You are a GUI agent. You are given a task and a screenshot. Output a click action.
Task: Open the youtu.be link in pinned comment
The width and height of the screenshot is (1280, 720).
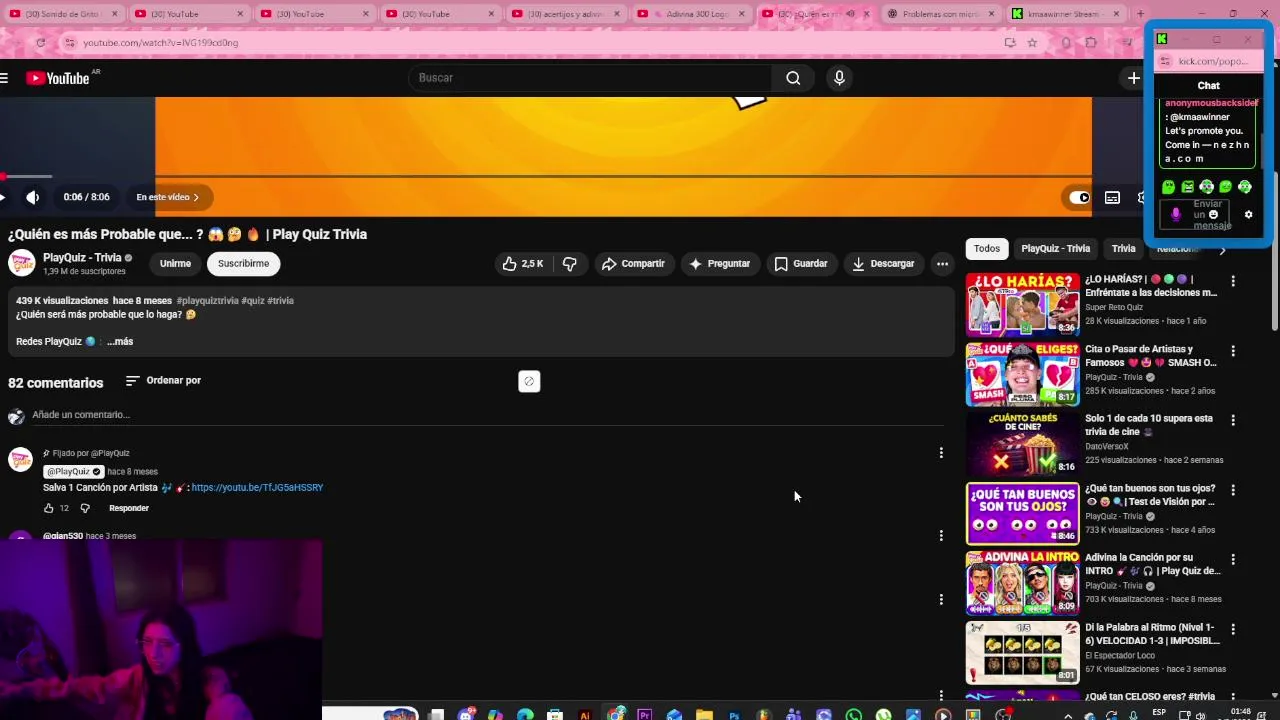pyautogui.click(x=257, y=488)
